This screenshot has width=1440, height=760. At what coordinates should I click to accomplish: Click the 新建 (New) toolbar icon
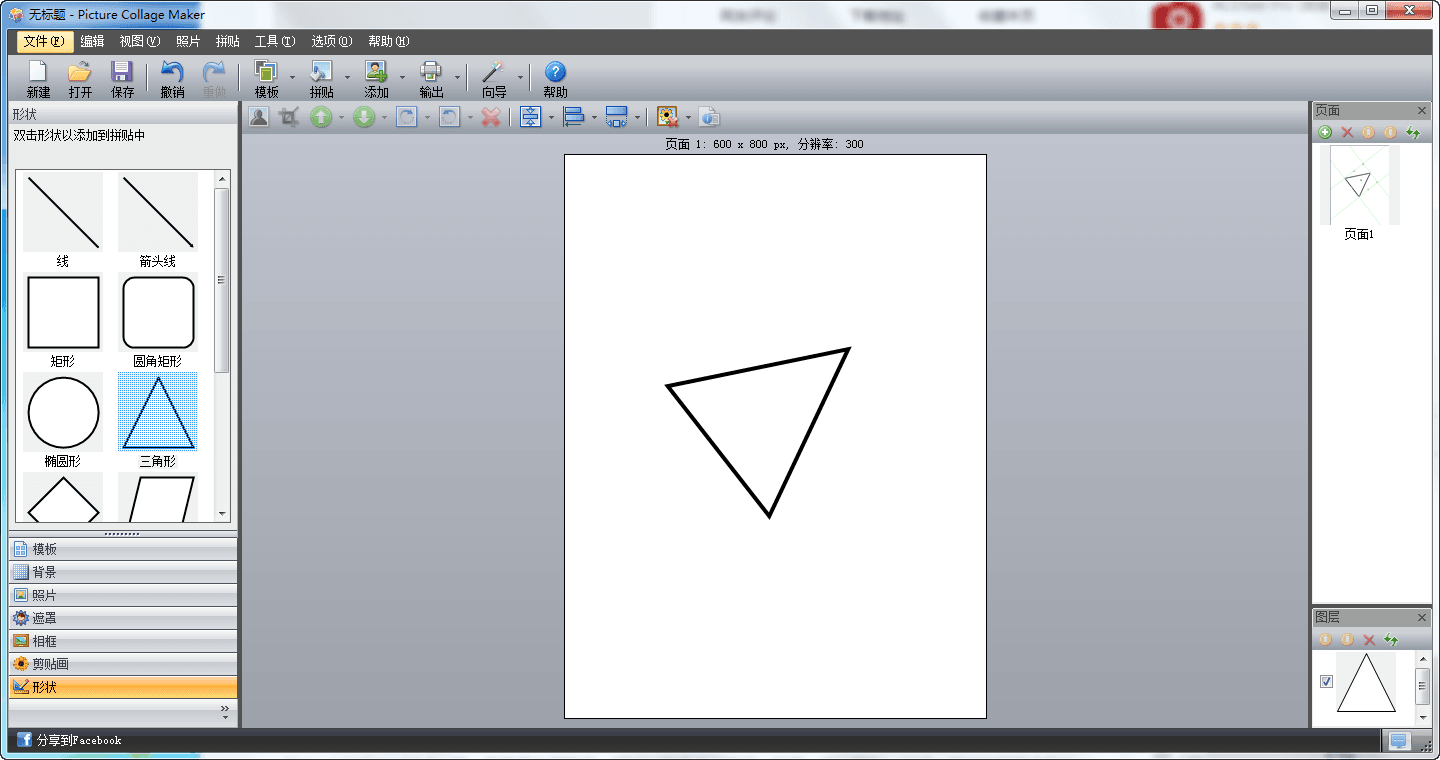pos(38,72)
